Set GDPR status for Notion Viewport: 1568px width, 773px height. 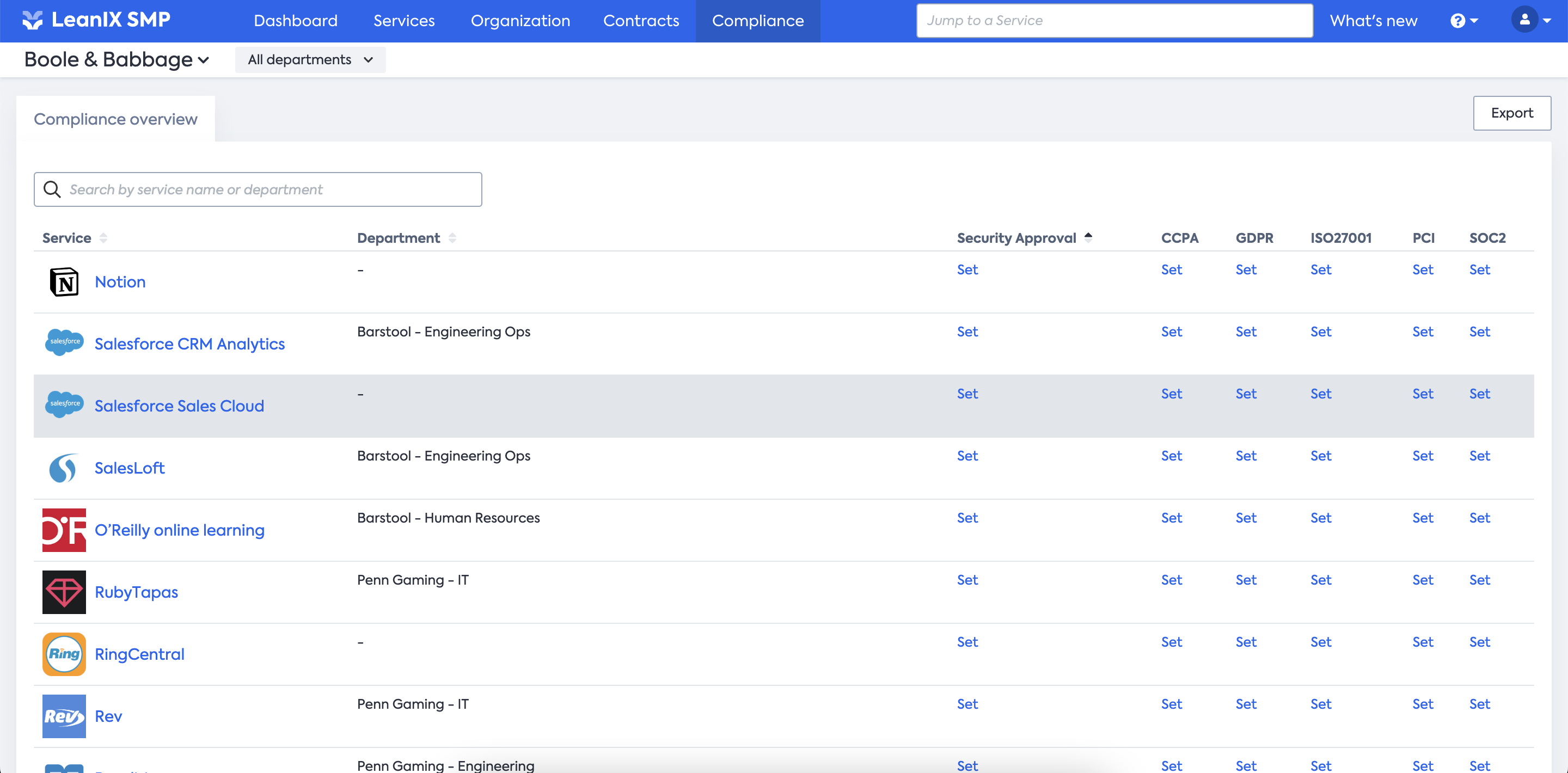[1245, 269]
